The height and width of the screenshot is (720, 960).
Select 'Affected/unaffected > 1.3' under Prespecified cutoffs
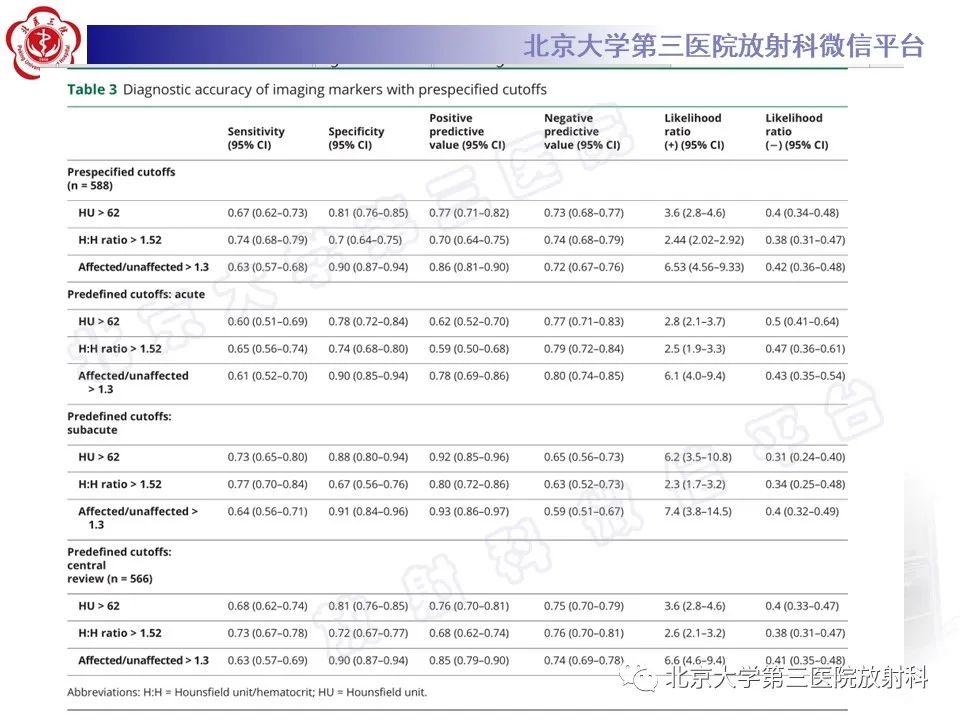[143, 267]
